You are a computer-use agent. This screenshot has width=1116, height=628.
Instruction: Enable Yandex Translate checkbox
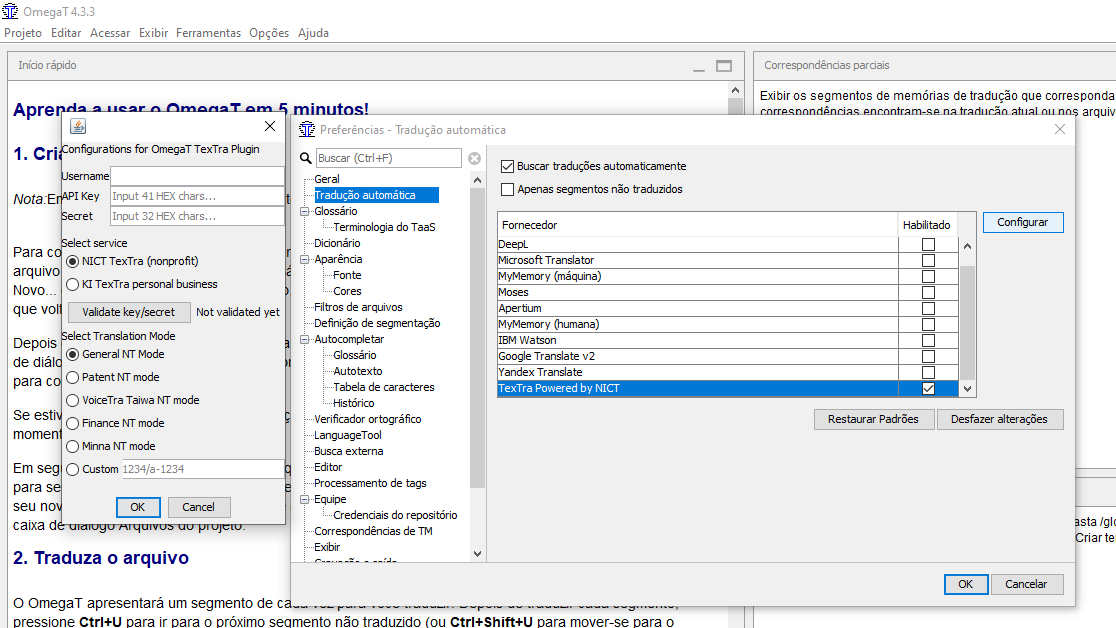pos(928,372)
